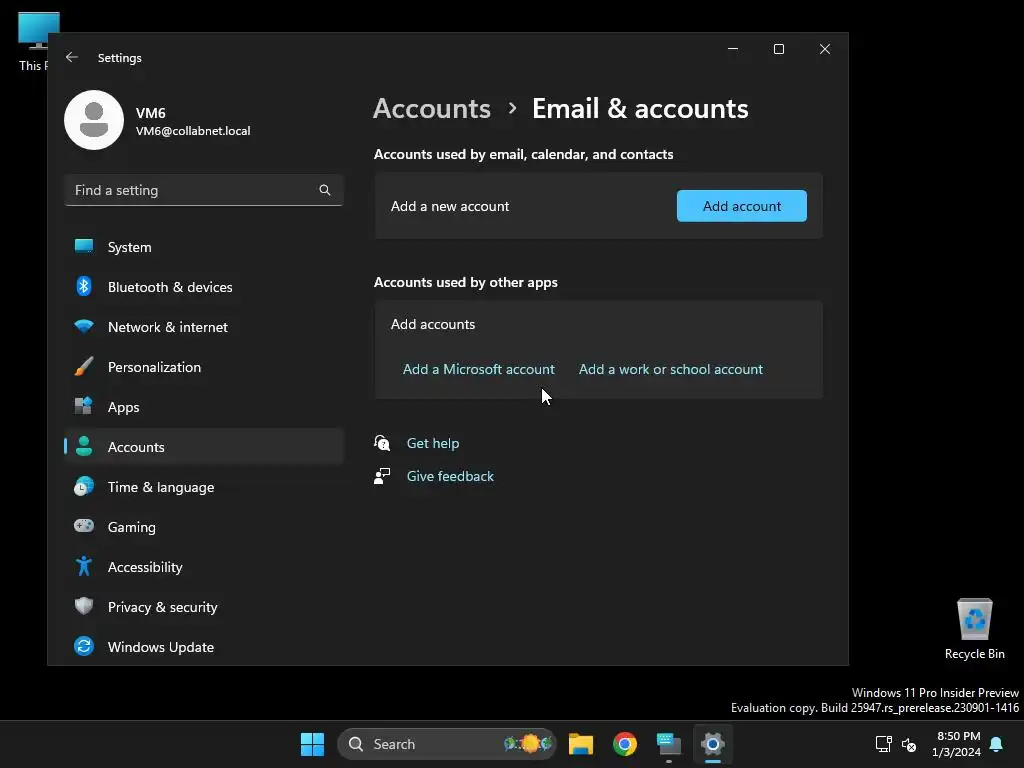Viewport: 1024px width, 768px height.
Task: Open Personalization settings label
Action: 154,366
